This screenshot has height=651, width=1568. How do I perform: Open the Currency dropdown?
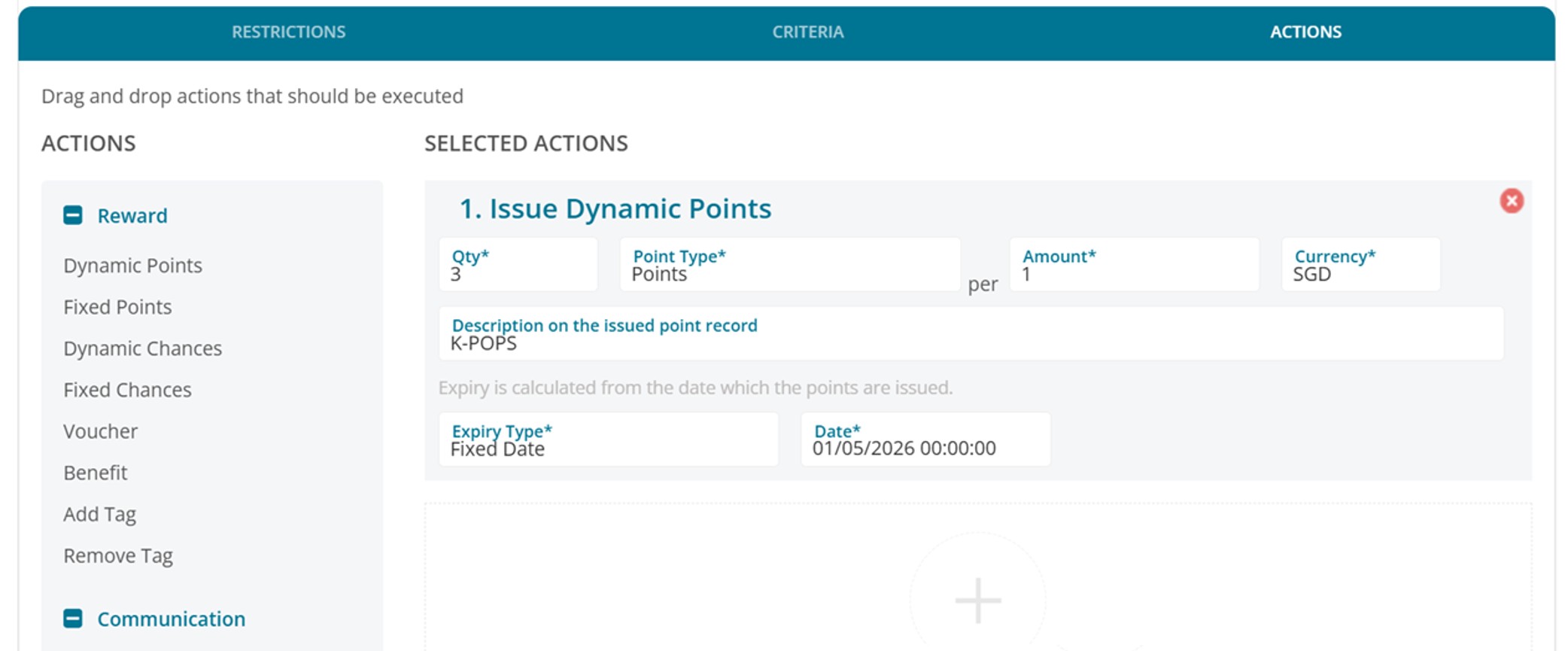(x=1360, y=265)
